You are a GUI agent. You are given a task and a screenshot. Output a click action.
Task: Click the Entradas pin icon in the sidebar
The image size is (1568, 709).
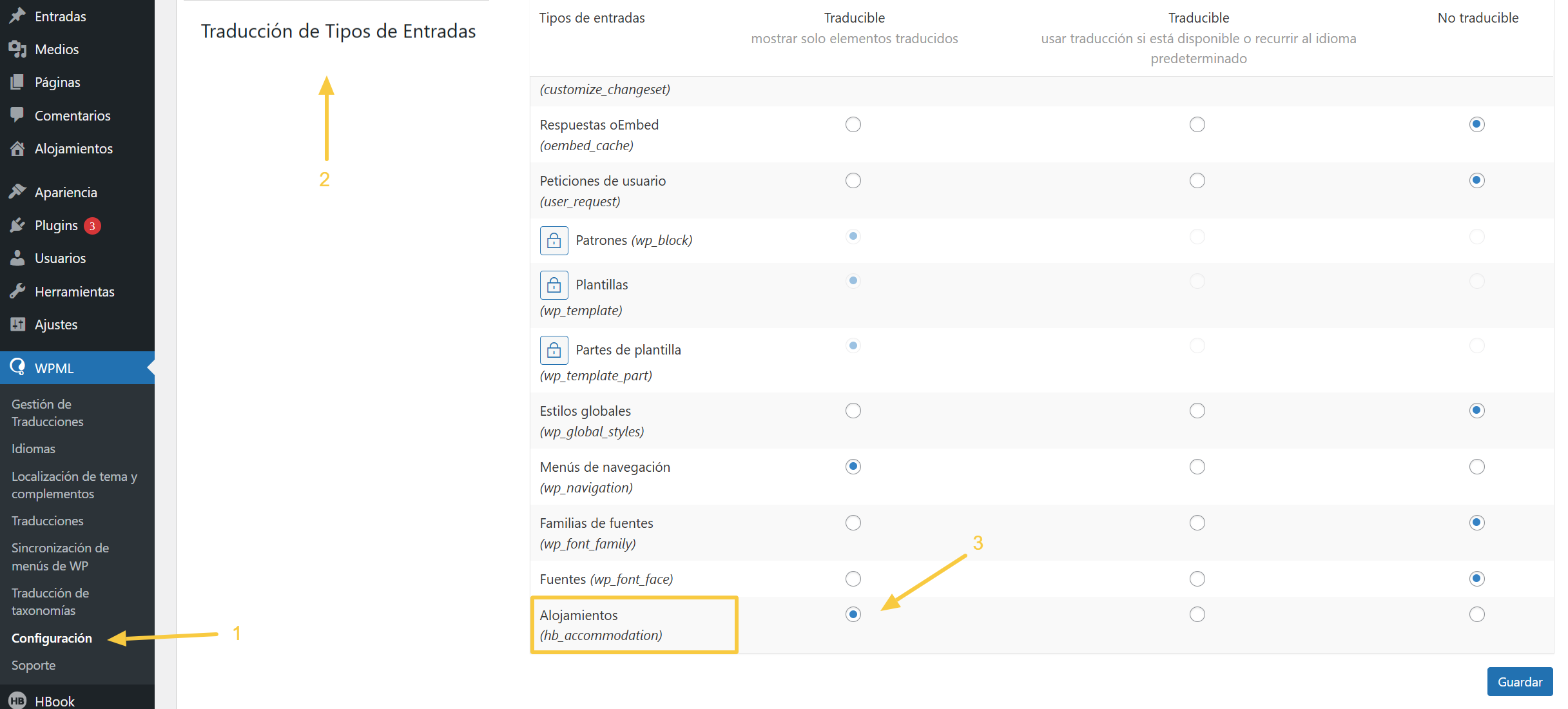click(x=17, y=16)
